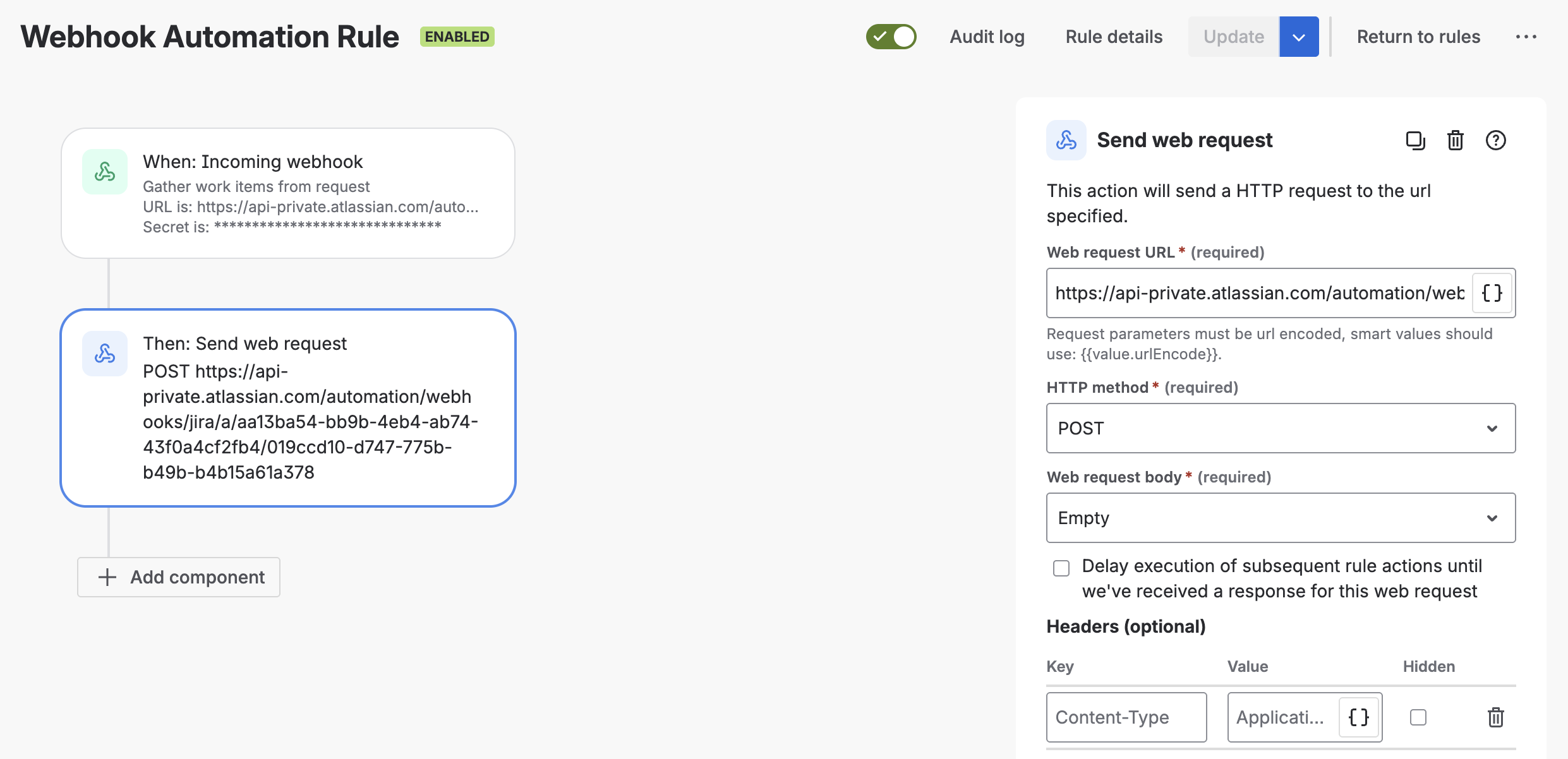Open help for Send web request
The image size is (1568, 759).
pos(1495,140)
